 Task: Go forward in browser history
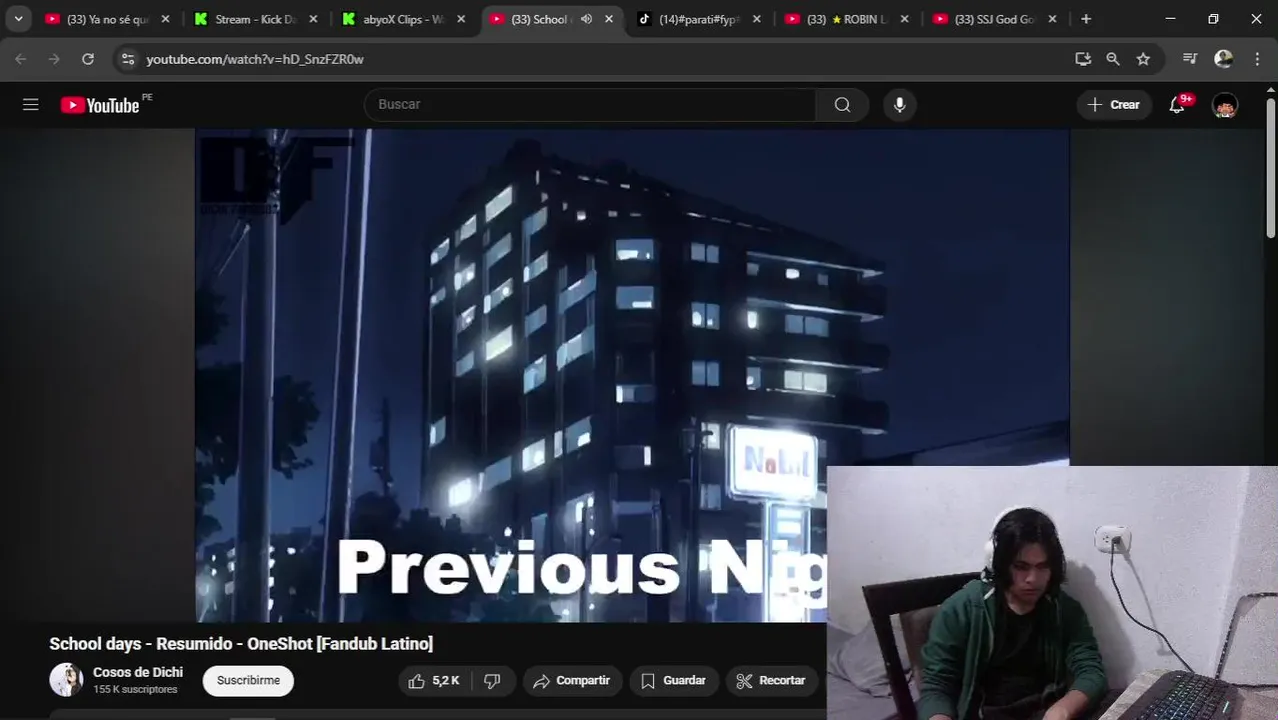[x=54, y=59]
